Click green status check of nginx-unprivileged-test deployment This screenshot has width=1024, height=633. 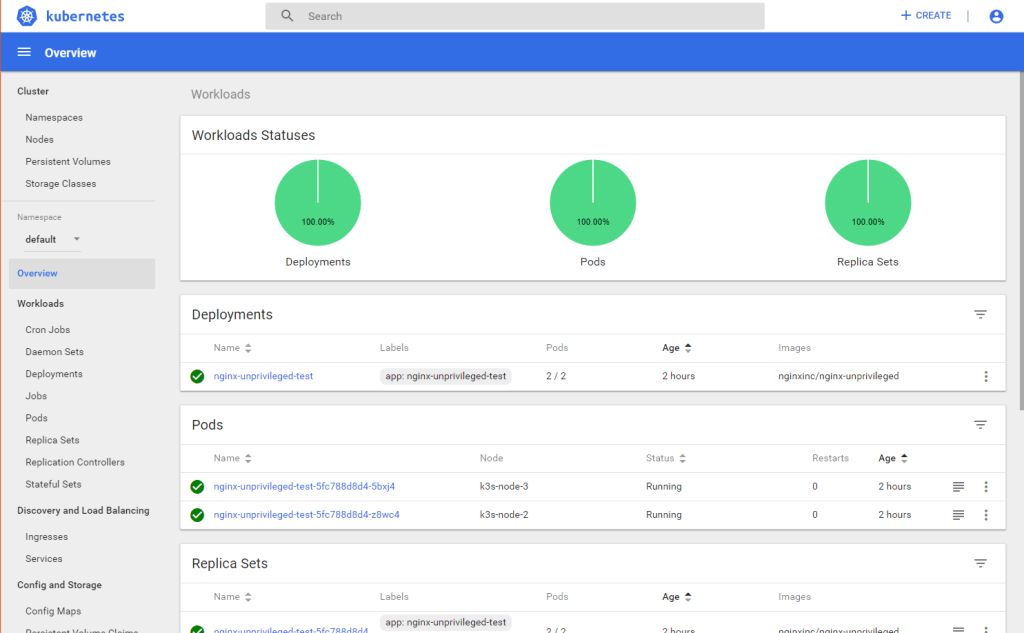[x=197, y=376]
